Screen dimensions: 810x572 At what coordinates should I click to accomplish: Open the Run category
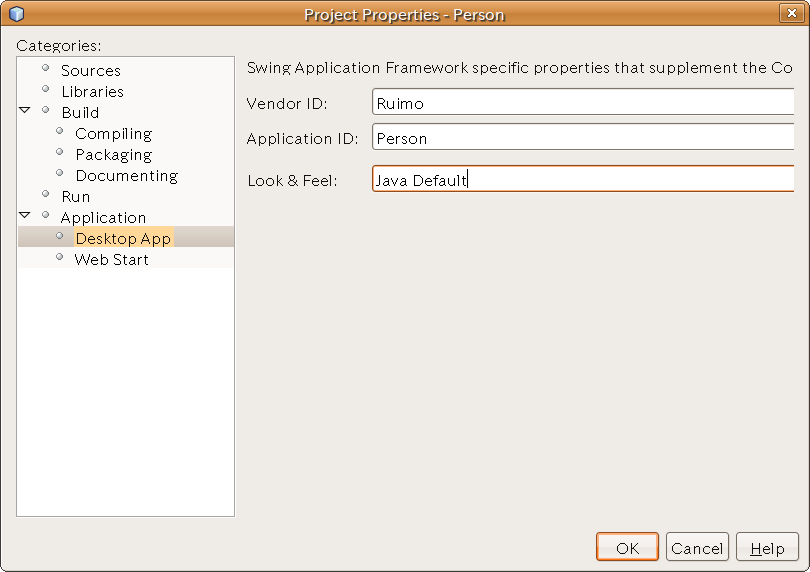(76, 197)
